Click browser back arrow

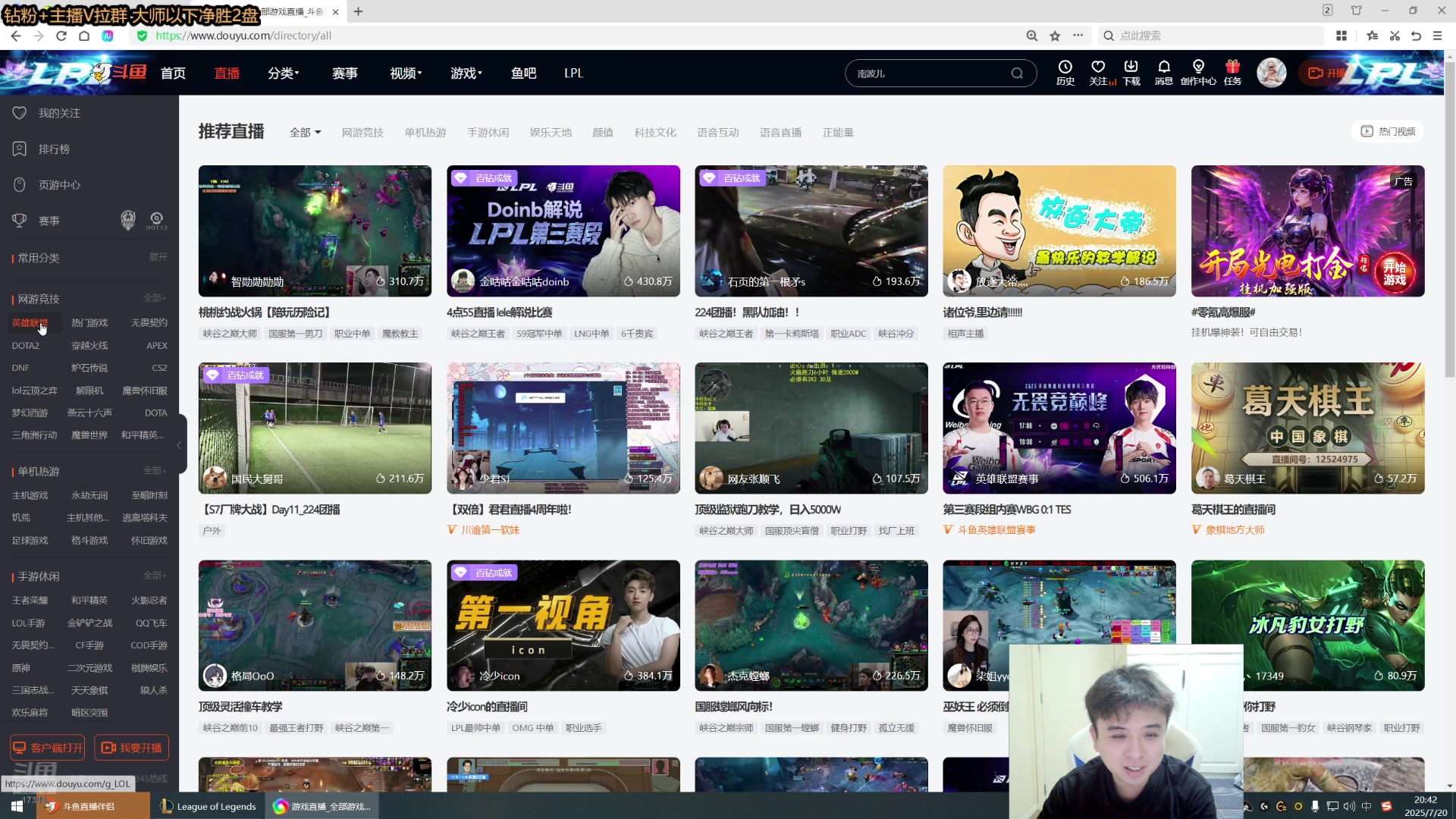pos(16,36)
